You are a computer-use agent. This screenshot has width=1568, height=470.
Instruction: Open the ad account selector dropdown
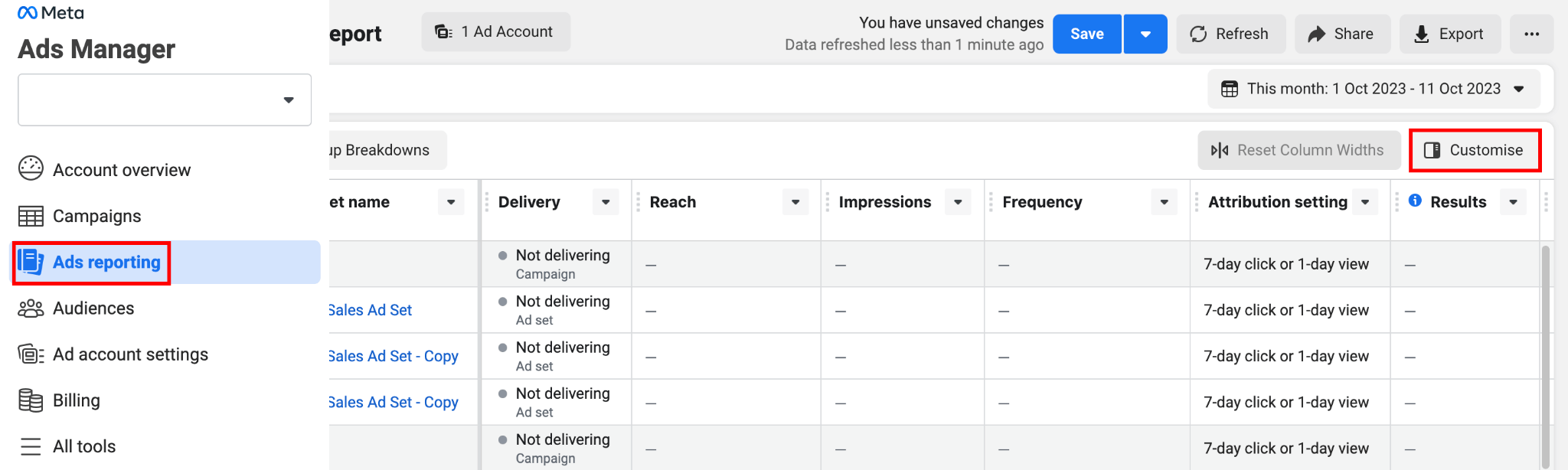click(165, 100)
